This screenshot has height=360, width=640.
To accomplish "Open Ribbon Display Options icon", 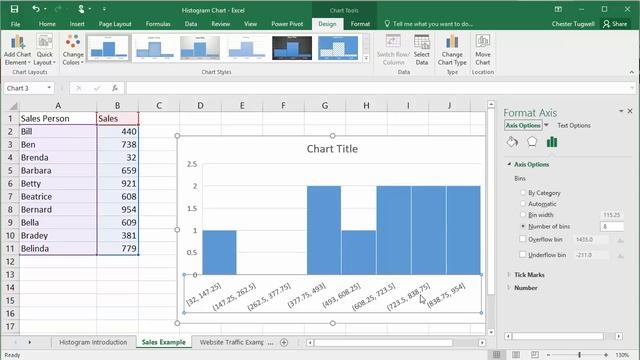I will [558, 9].
